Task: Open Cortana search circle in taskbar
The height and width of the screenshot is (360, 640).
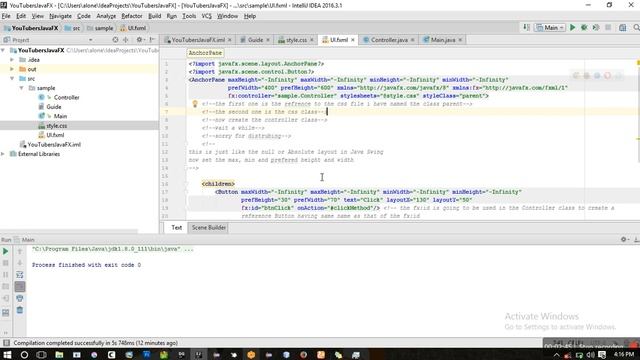Action: 24,355
